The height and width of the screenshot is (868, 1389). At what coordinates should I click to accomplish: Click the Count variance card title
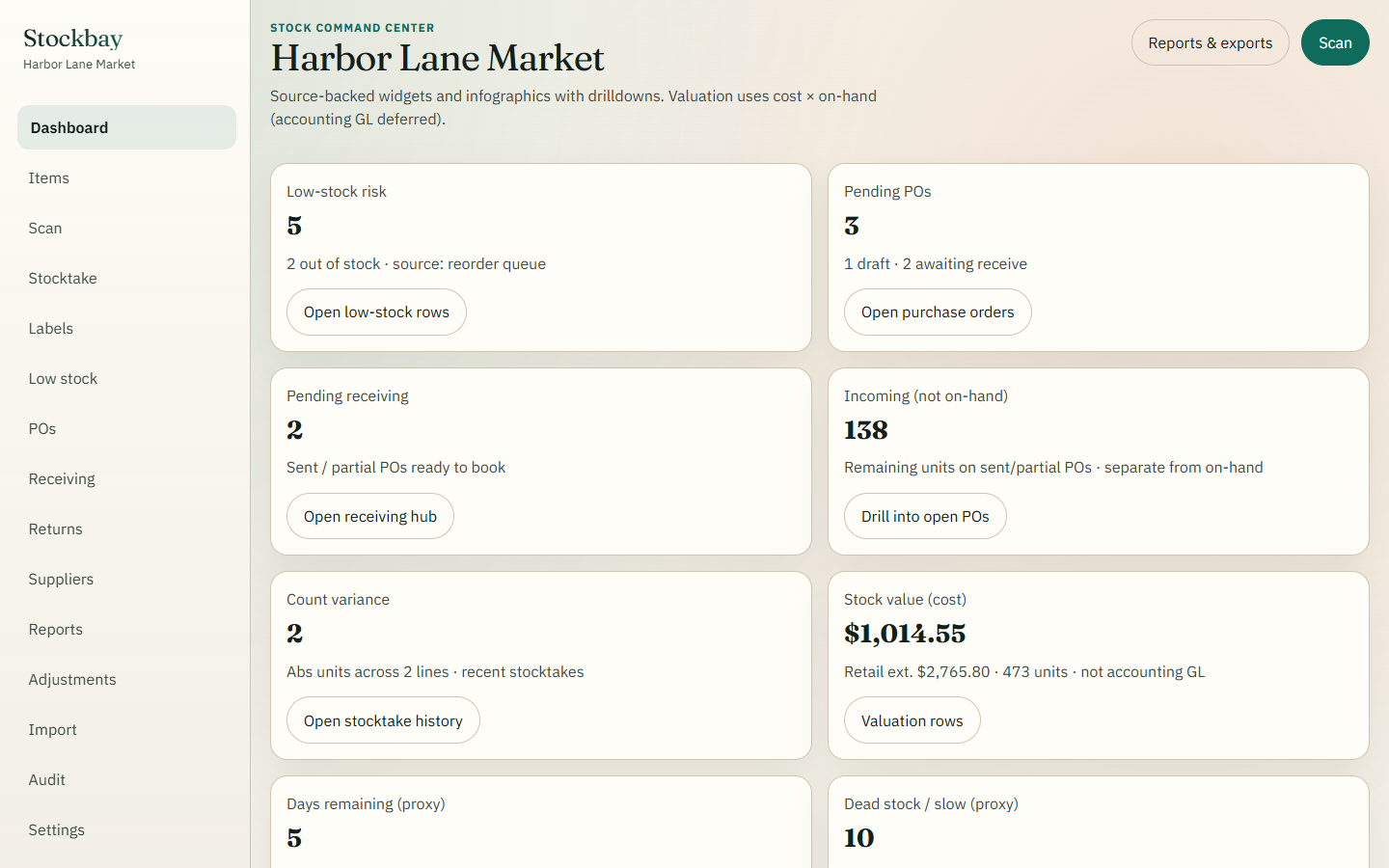[x=338, y=600]
